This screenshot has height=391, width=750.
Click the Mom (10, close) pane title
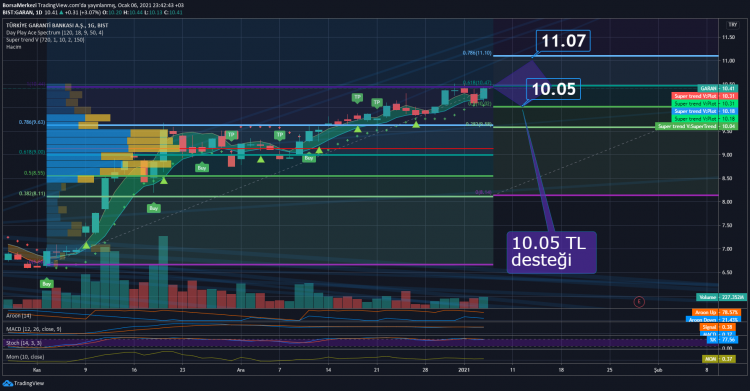click(x=25, y=357)
